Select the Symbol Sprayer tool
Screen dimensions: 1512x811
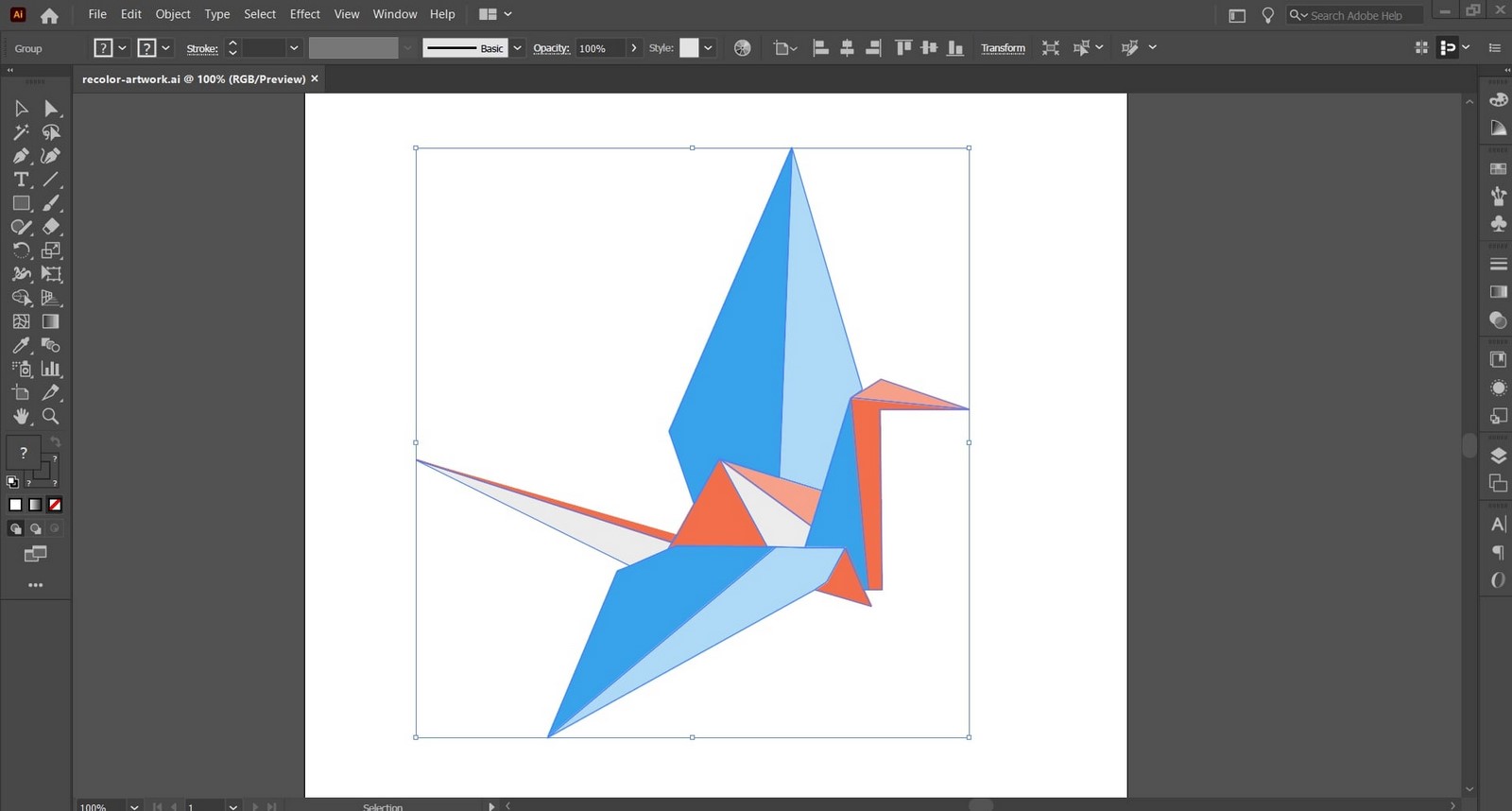pyautogui.click(x=21, y=369)
